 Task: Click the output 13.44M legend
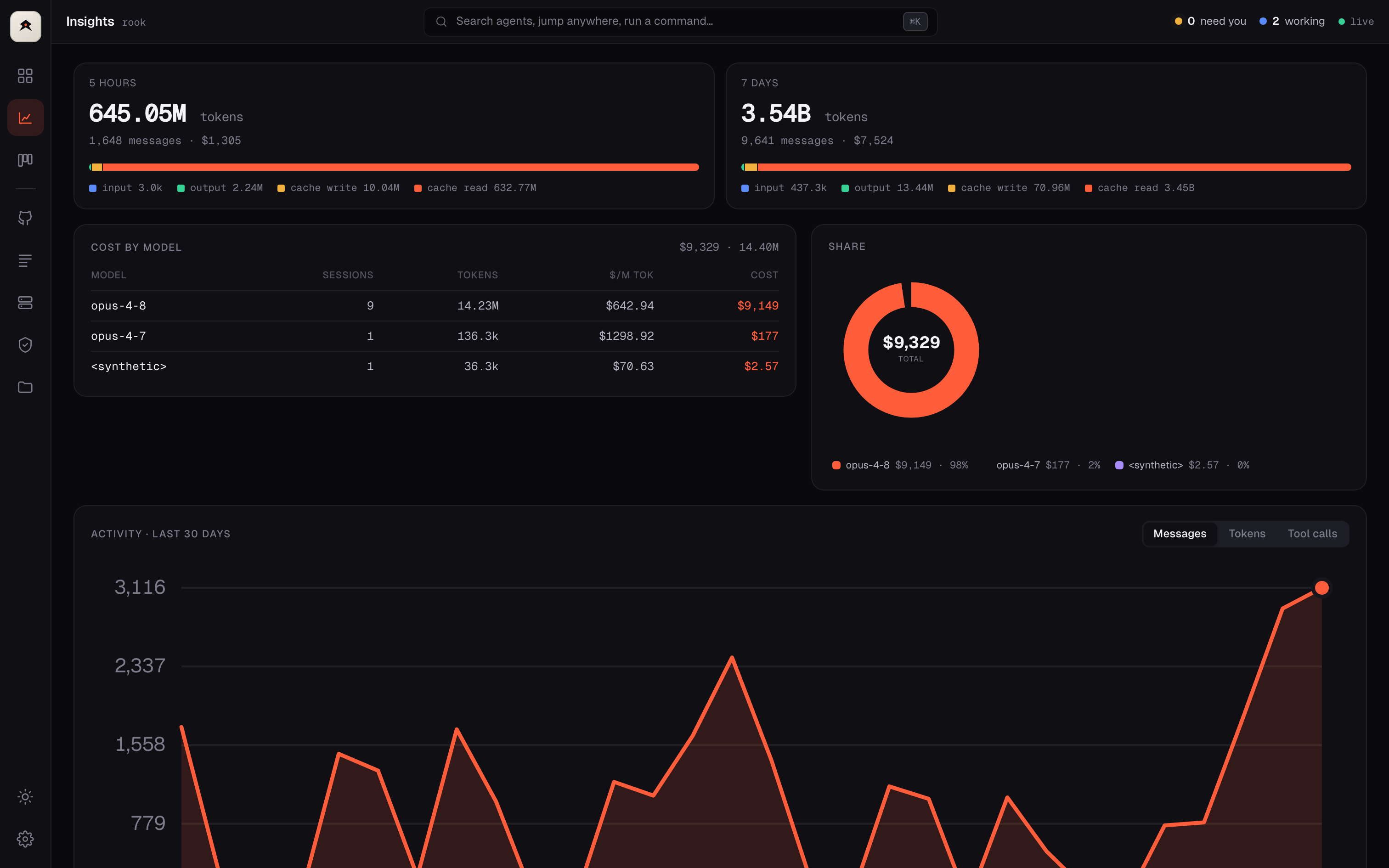[887, 188]
